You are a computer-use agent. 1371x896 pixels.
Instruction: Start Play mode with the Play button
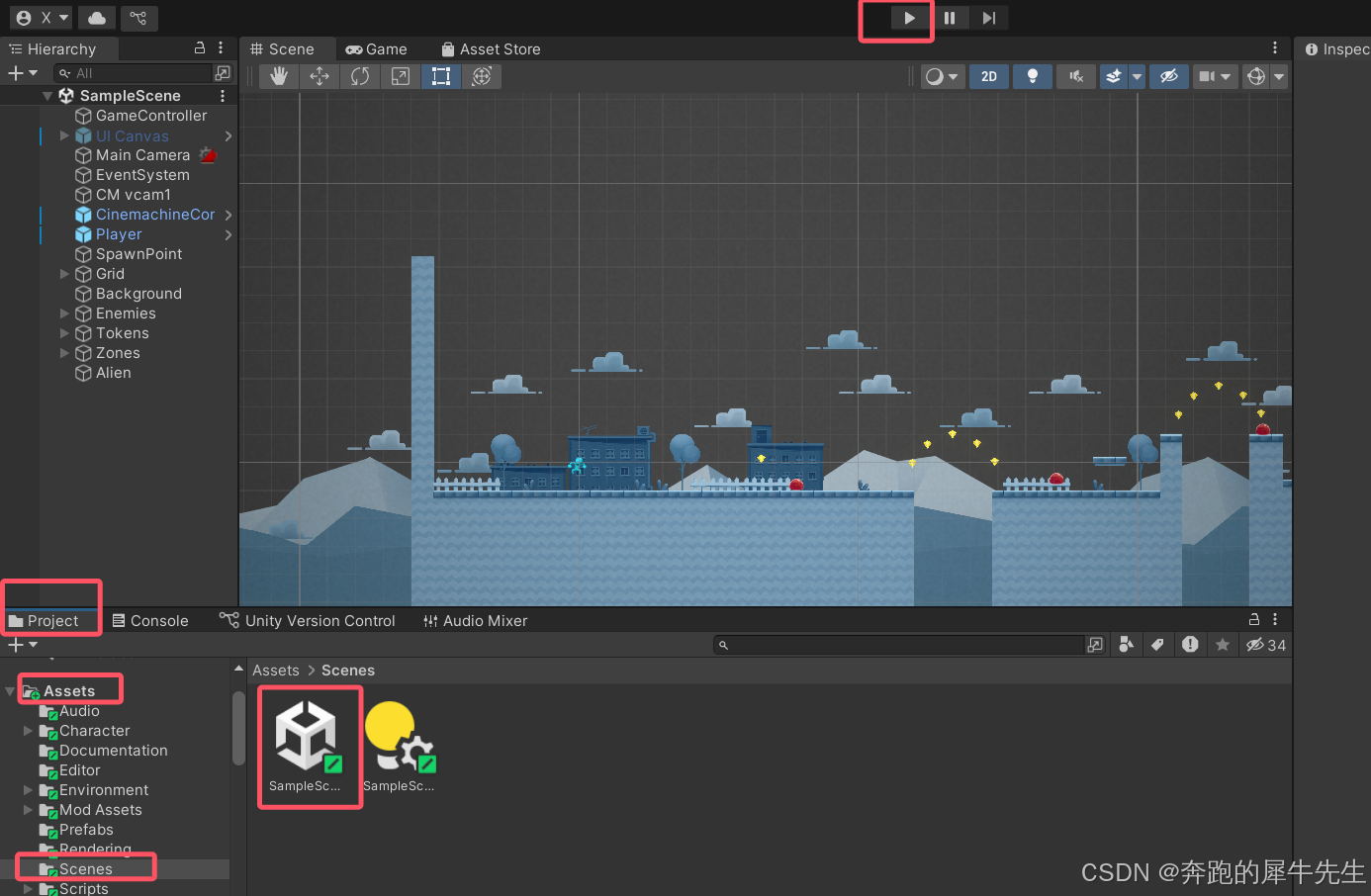click(909, 18)
